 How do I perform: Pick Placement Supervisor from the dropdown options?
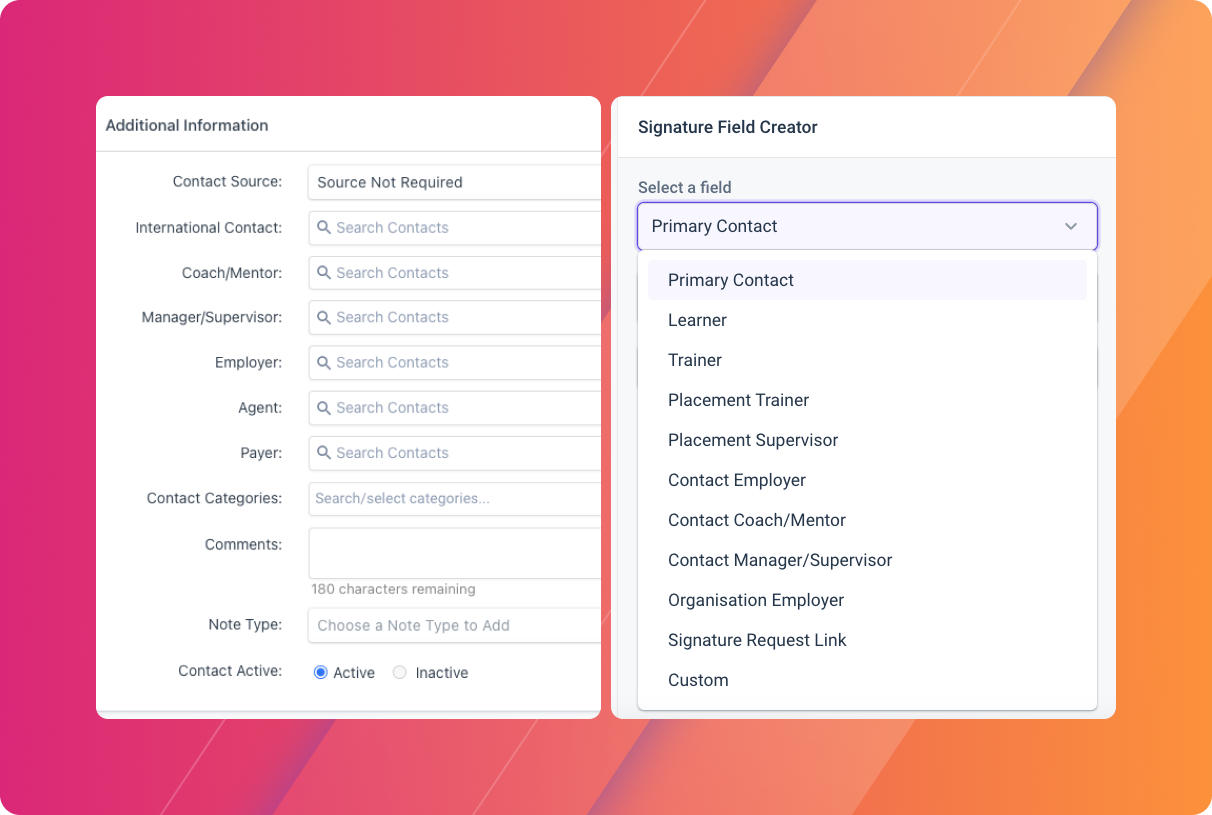[x=753, y=440]
